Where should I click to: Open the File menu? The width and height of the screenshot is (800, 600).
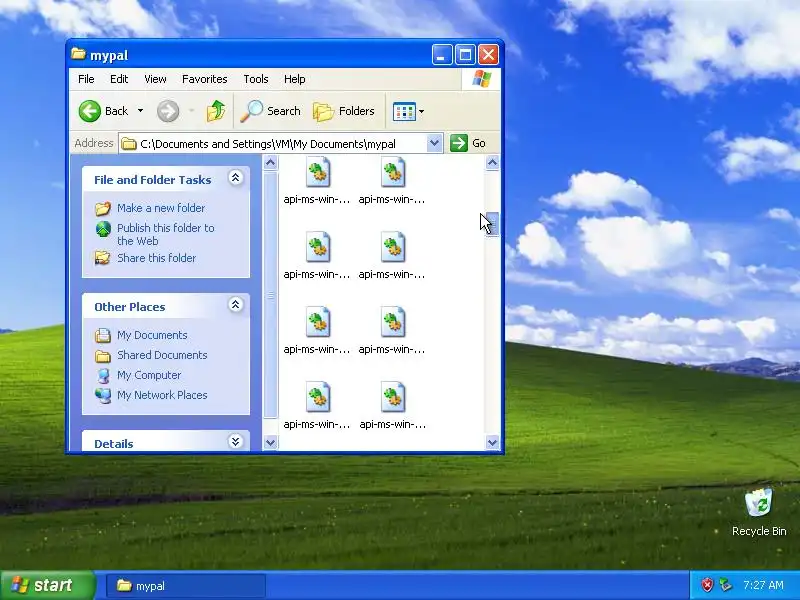[86, 79]
